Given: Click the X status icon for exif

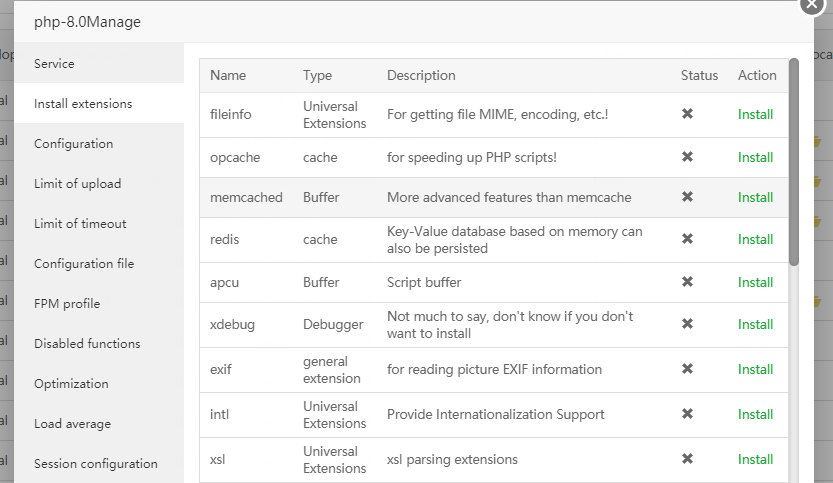Looking at the screenshot, I should point(687,369).
